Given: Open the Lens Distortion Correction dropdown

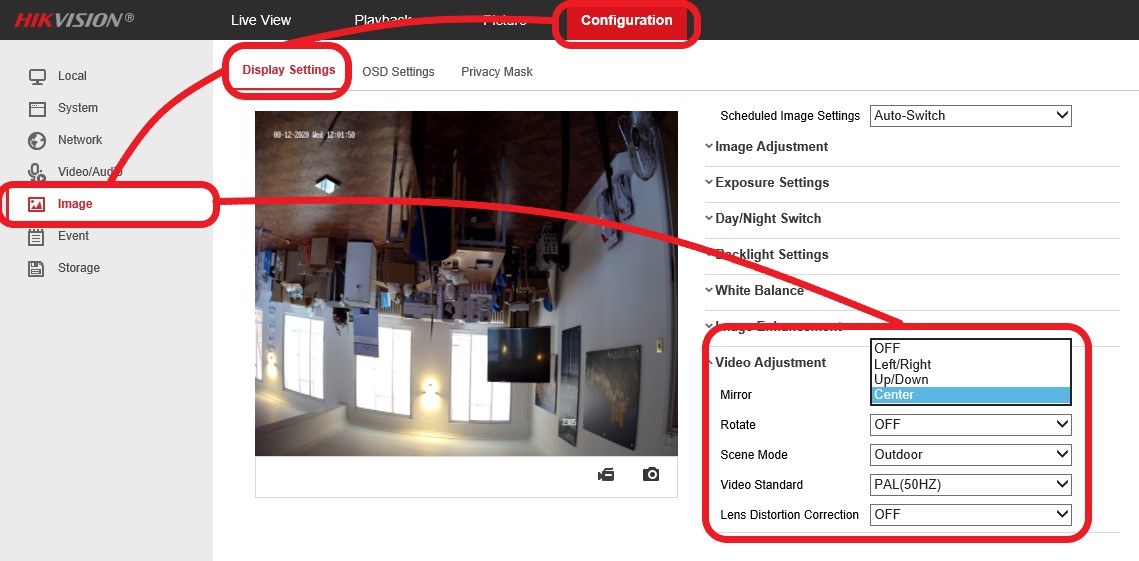Looking at the screenshot, I should click(970, 515).
